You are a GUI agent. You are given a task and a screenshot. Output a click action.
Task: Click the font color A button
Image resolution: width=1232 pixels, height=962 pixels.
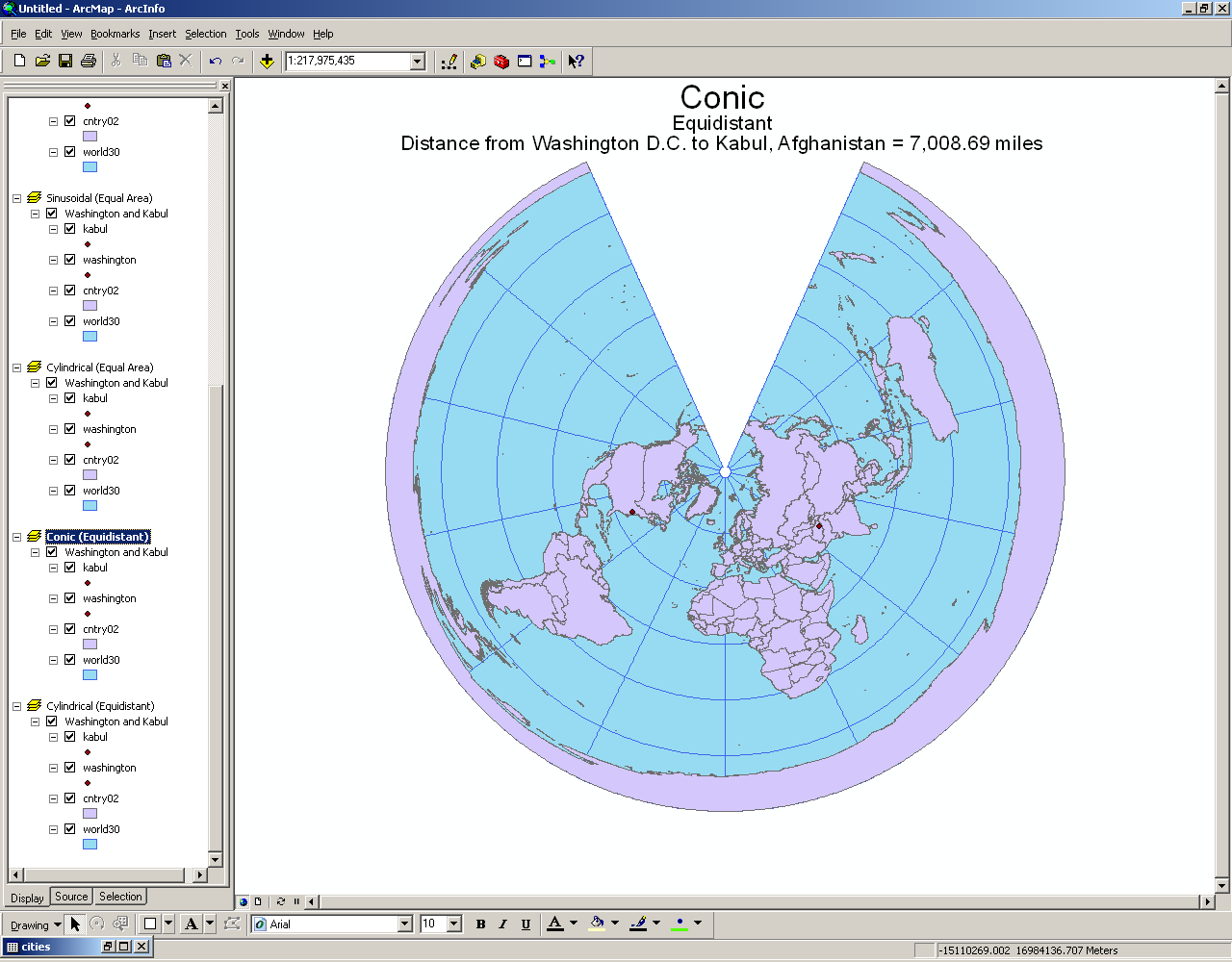coord(555,924)
